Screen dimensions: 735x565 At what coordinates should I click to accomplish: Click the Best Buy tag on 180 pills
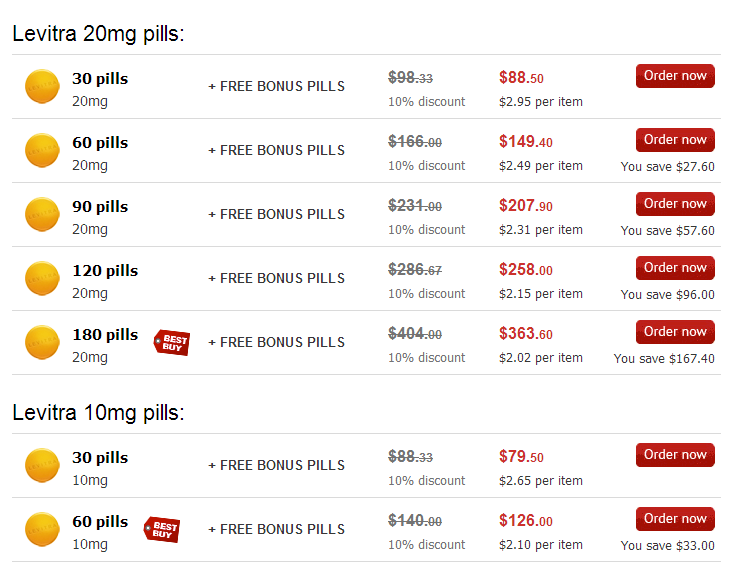[x=172, y=342]
